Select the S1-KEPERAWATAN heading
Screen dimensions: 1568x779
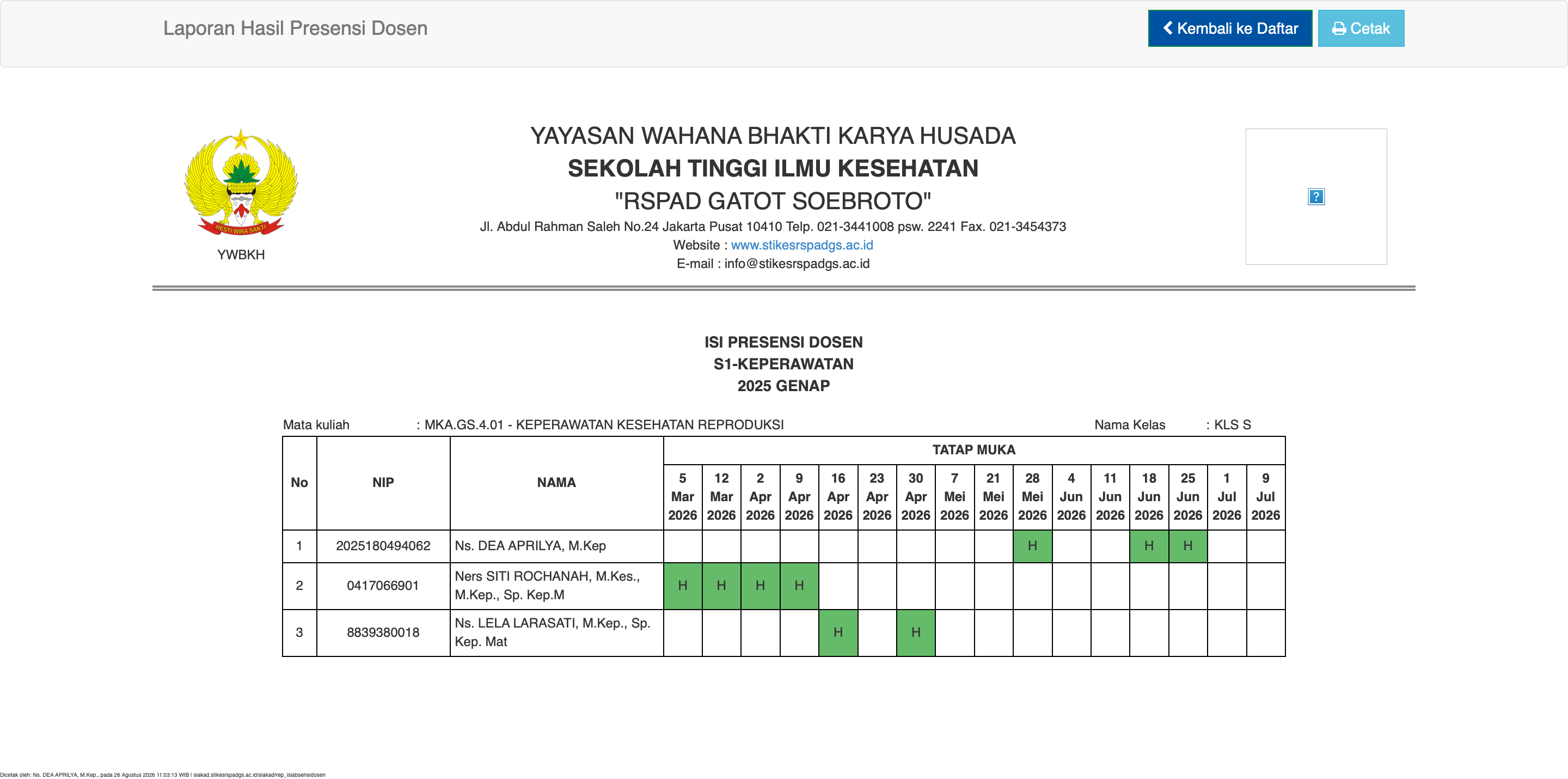(783, 364)
